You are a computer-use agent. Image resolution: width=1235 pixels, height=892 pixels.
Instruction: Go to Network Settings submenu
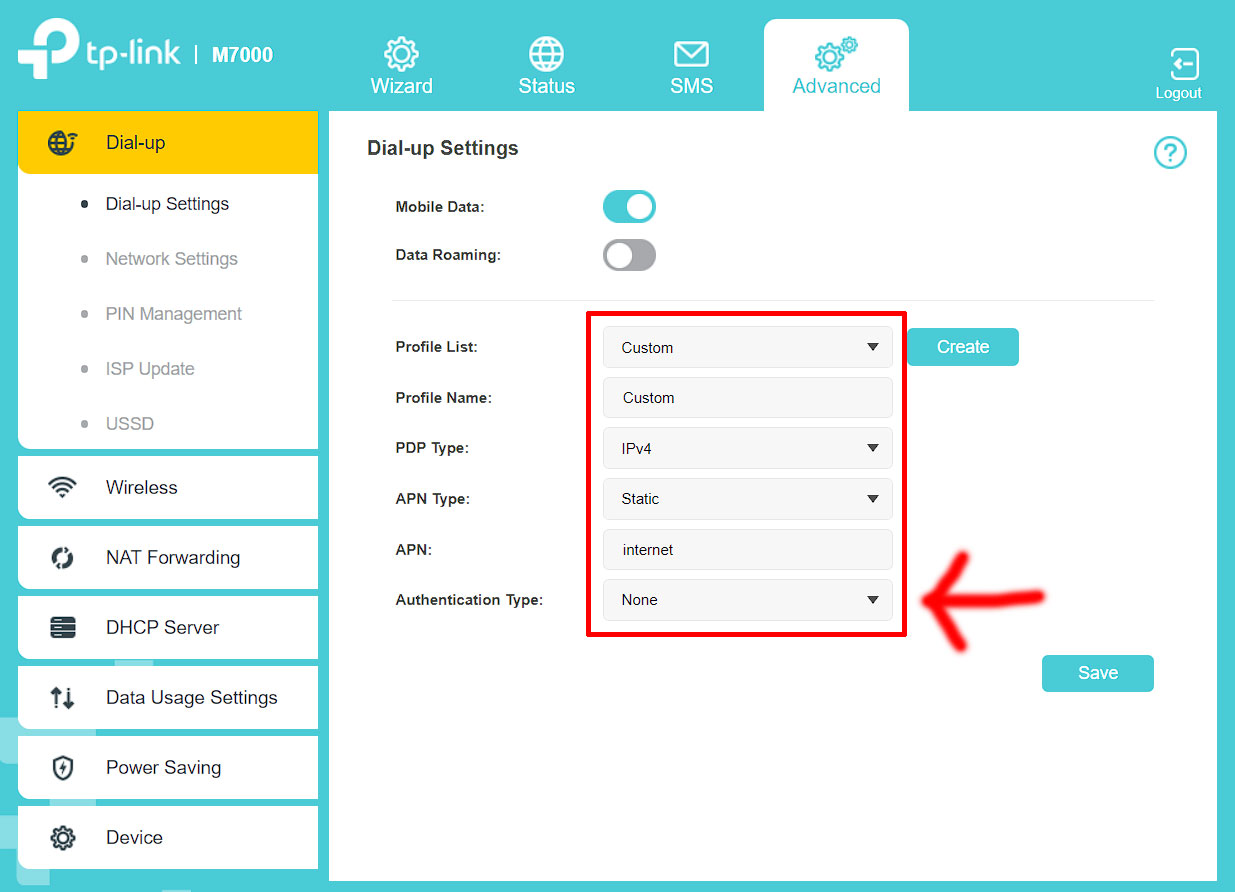[x=172, y=259]
